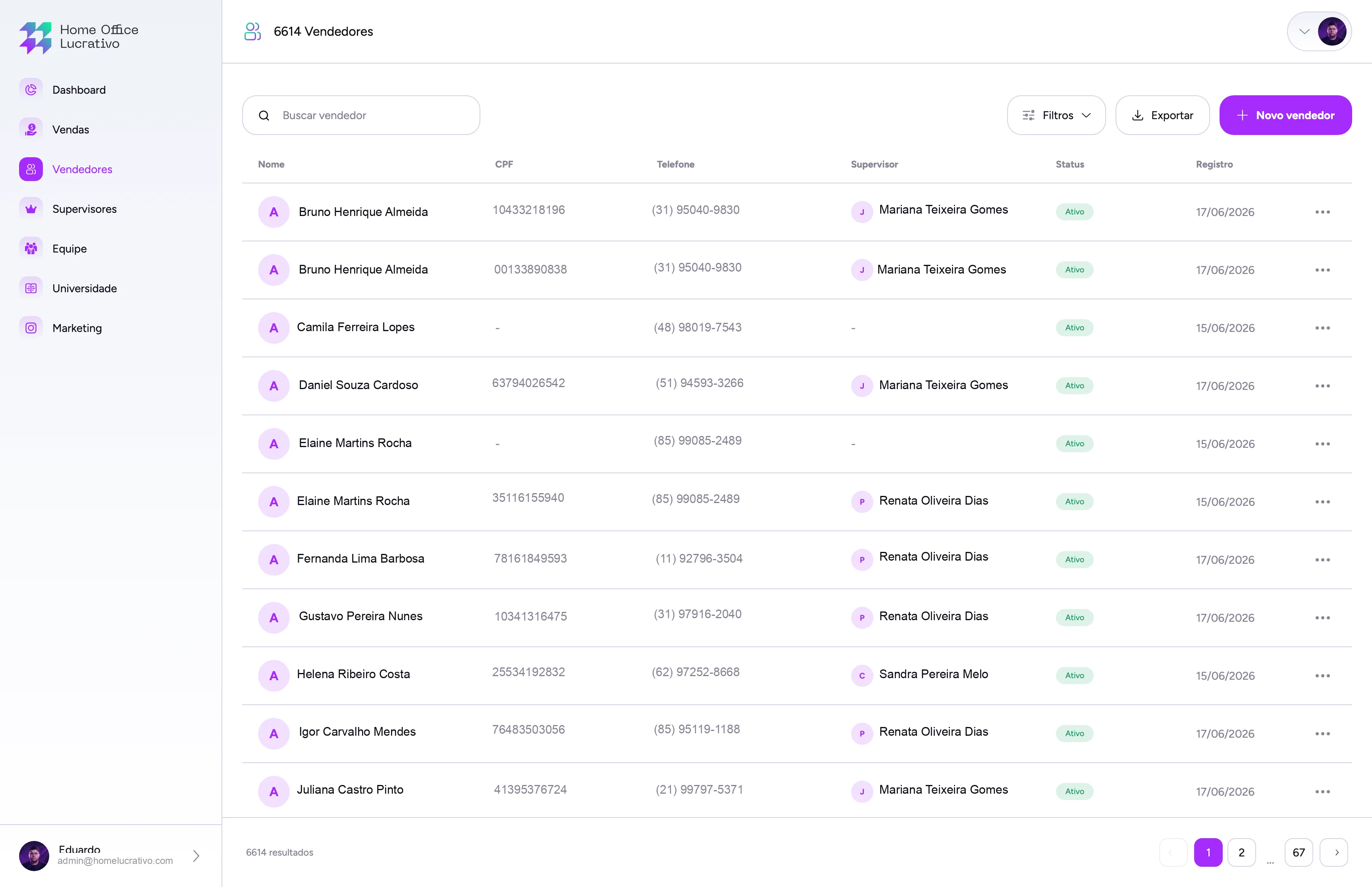Click the Telefone column header

pos(675,164)
